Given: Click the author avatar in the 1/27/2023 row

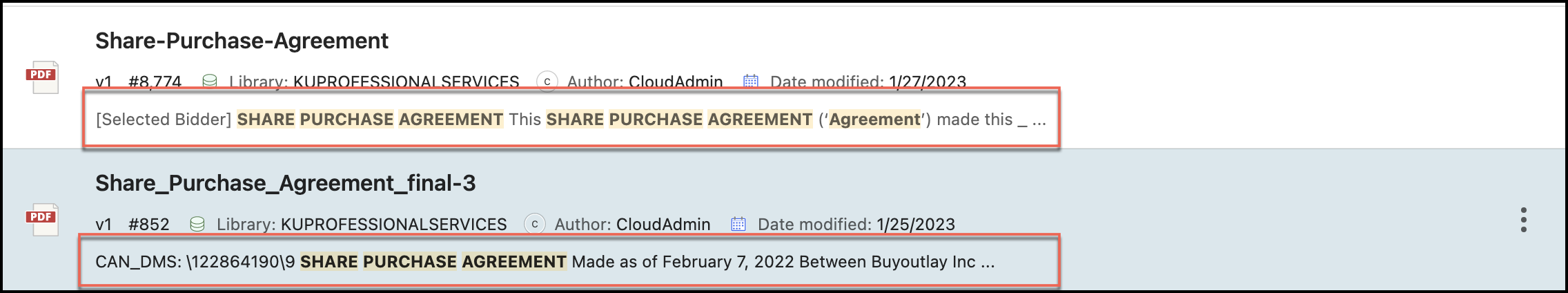Looking at the screenshot, I should [547, 82].
